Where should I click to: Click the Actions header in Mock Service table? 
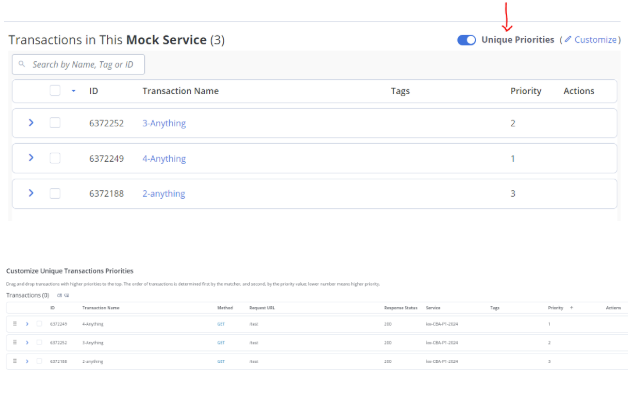tap(579, 91)
